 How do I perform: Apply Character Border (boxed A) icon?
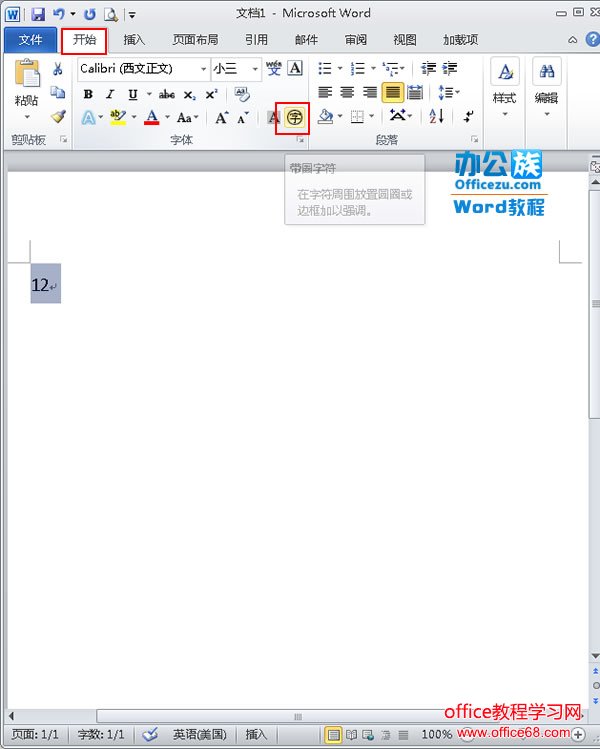295,68
